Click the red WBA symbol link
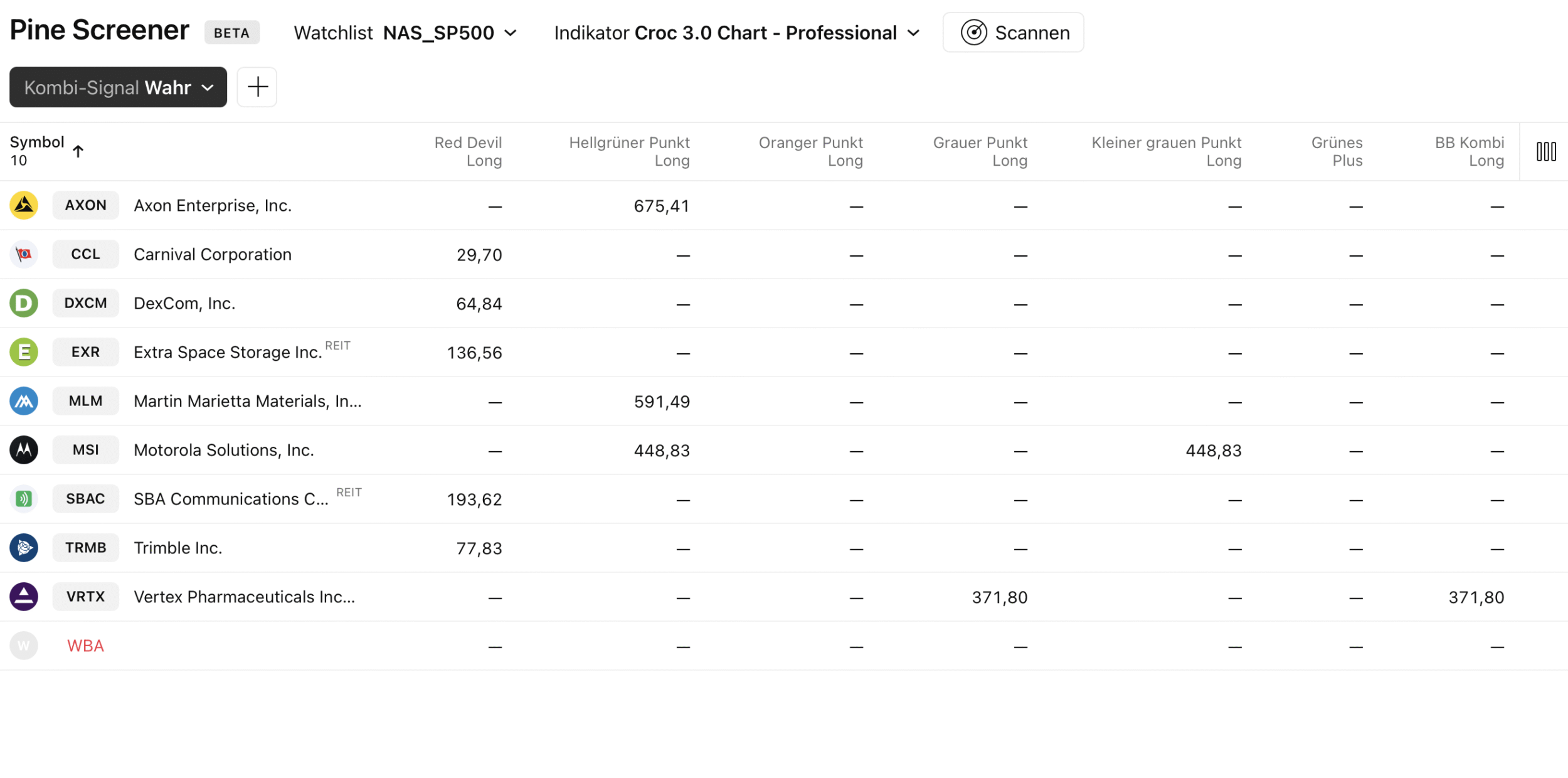The height and width of the screenshot is (778, 1568). pyautogui.click(x=85, y=646)
